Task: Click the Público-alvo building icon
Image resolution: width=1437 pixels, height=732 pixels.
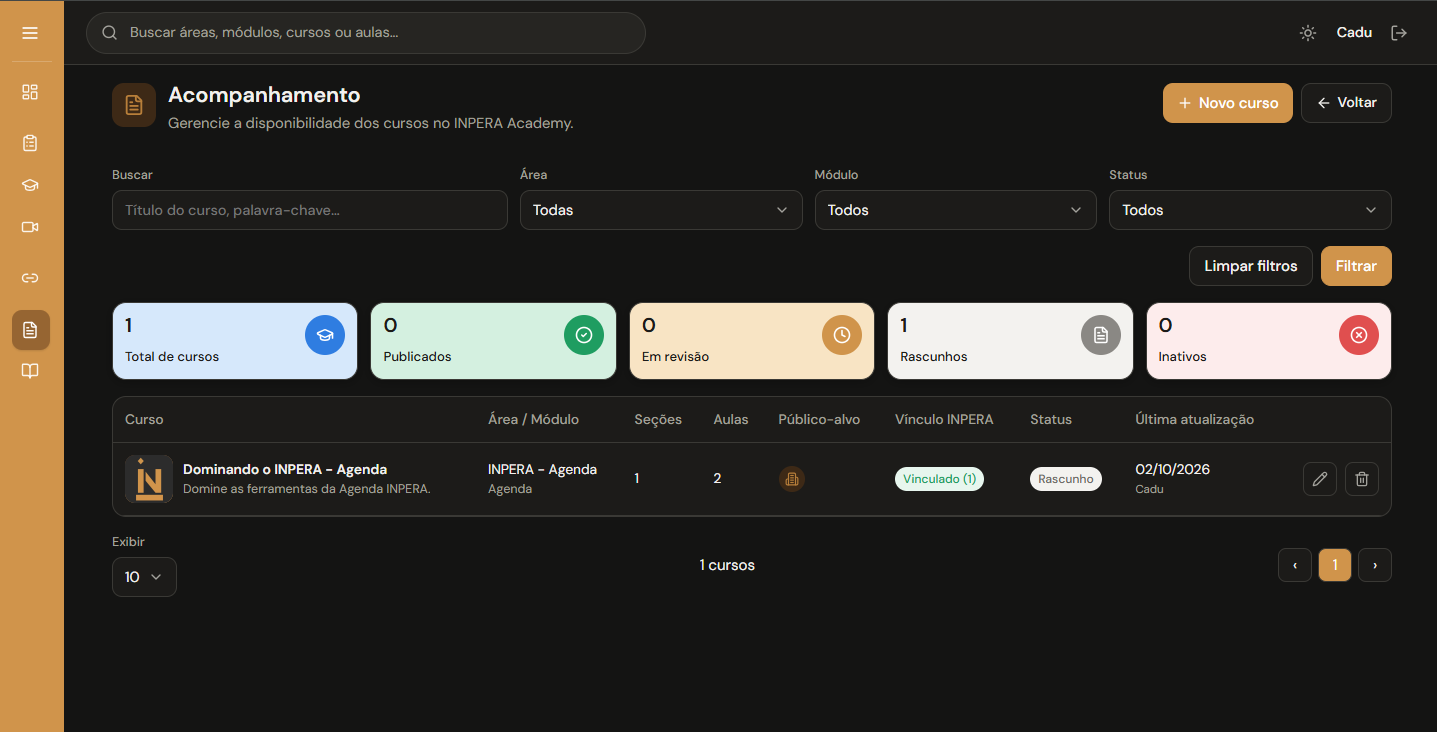Action: pyautogui.click(x=792, y=479)
